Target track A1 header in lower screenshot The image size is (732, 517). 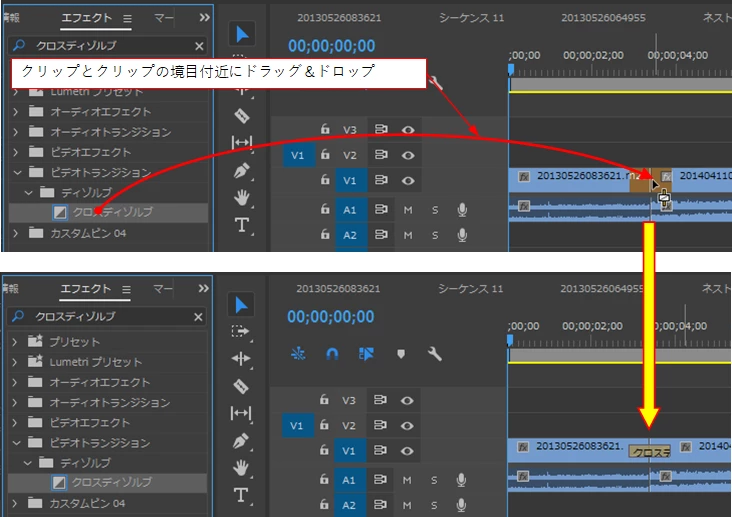point(349,480)
